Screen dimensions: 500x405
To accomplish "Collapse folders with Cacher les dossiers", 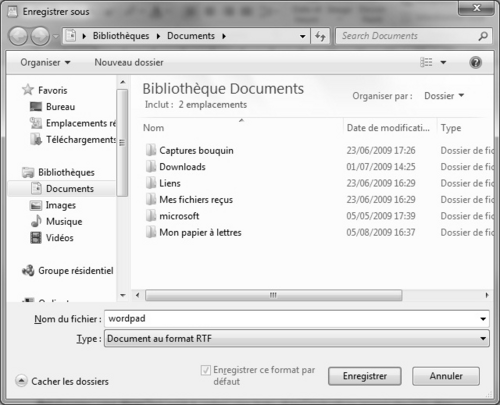I will pos(62,381).
